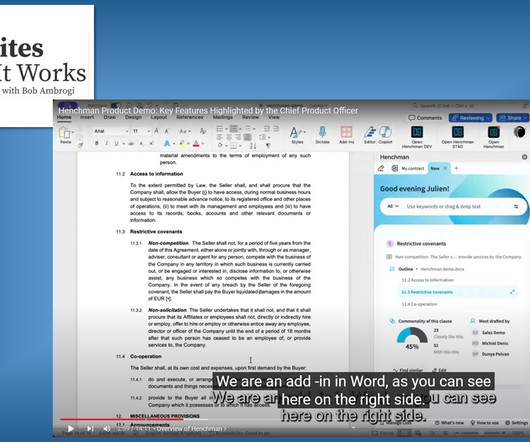Click the Open Henchman ribbon button
The height and width of the screenshot is (442, 530).
[x=493, y=137]
